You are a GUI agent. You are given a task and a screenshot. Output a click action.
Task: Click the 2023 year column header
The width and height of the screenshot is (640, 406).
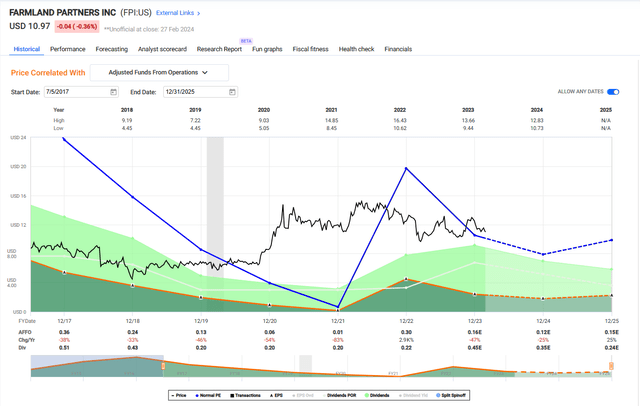tap(468, 110)
